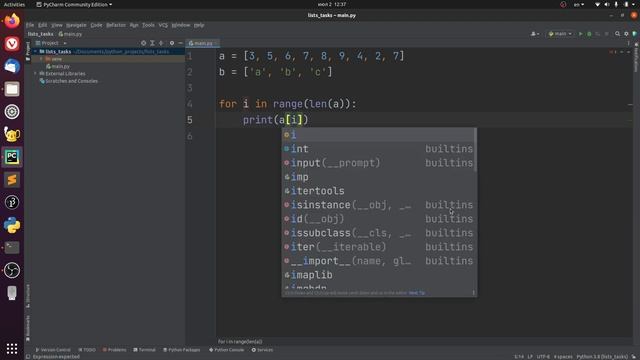Click the stop button in run toolbar
Viewport: 640px width, 360px height.
point(607,34)
